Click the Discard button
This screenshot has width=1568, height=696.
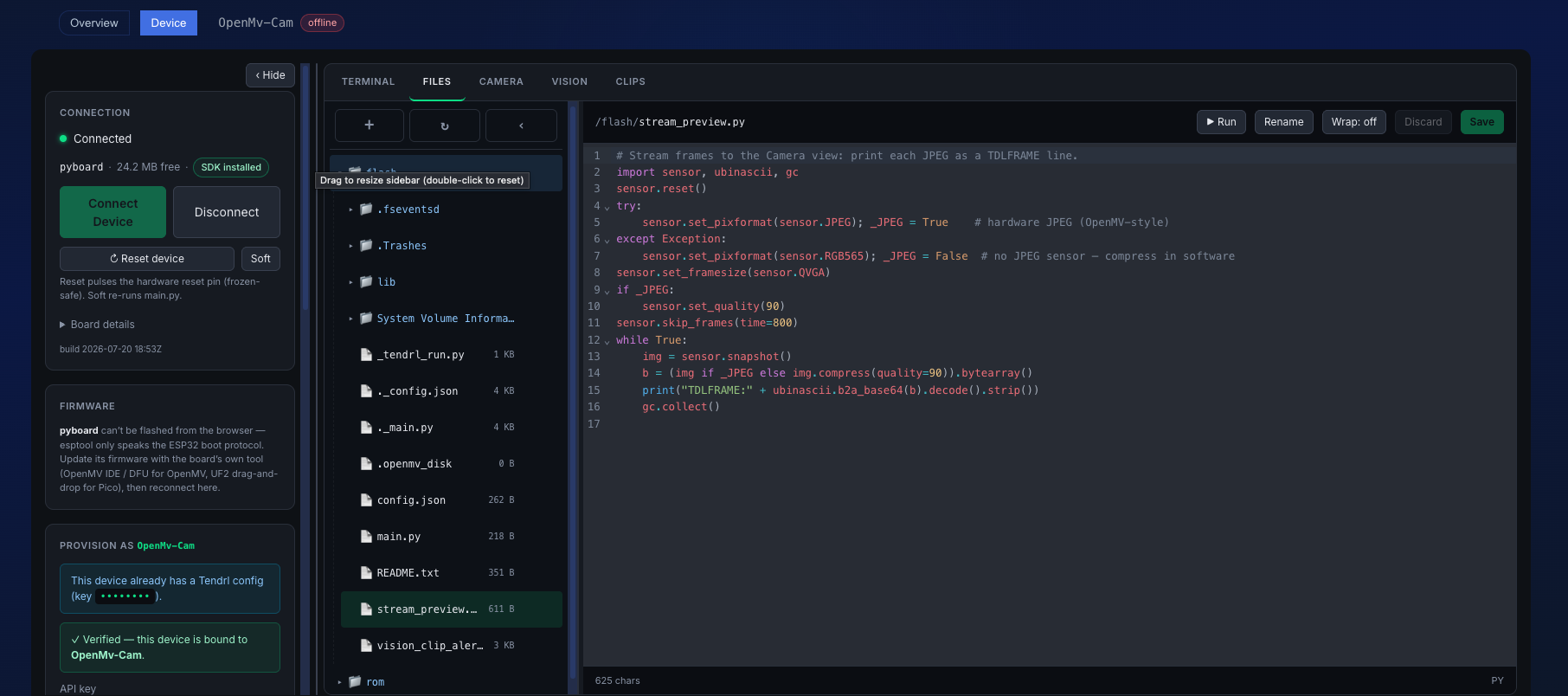click(x=1423, y=122)
